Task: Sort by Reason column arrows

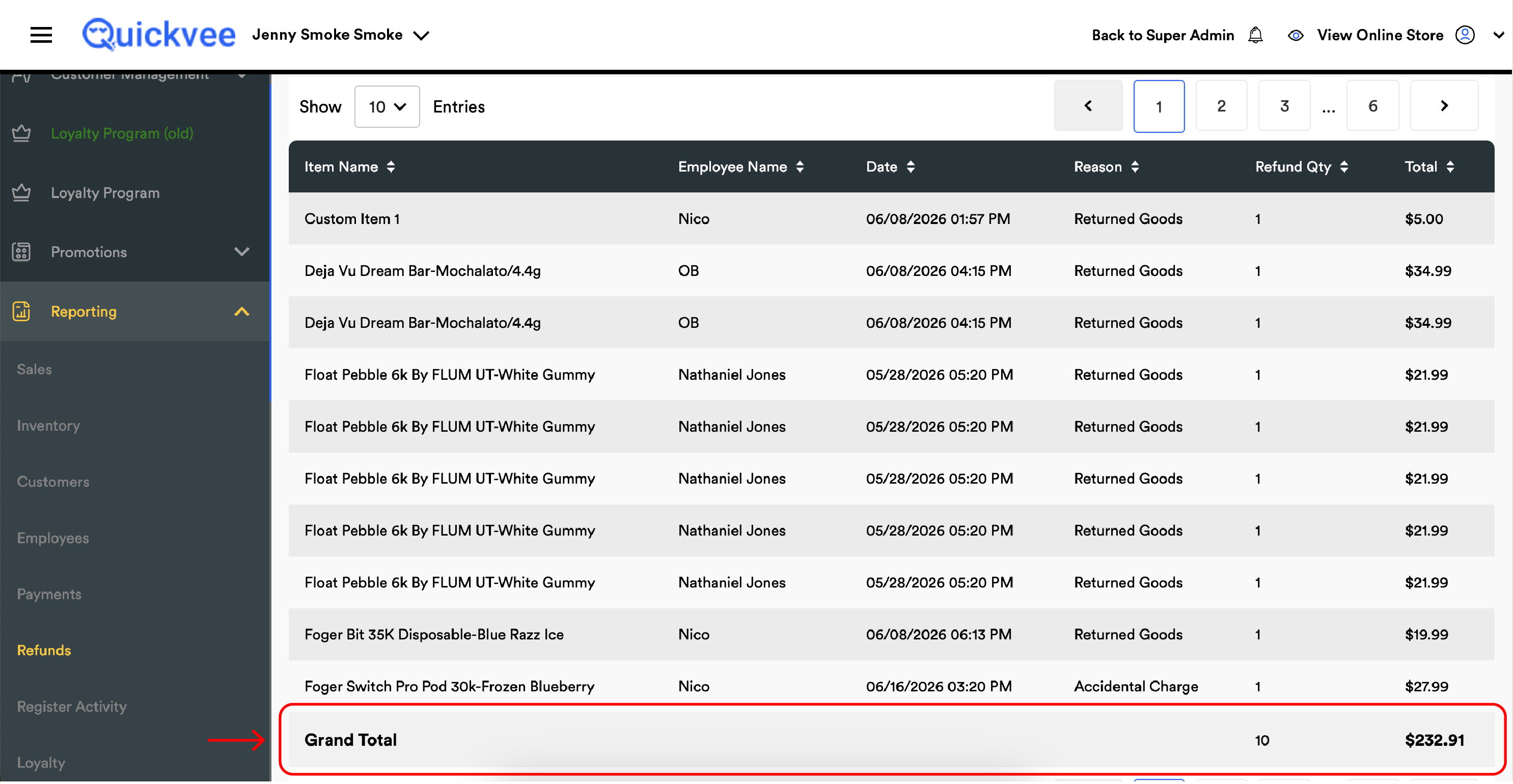Action: coord(1135,167)
